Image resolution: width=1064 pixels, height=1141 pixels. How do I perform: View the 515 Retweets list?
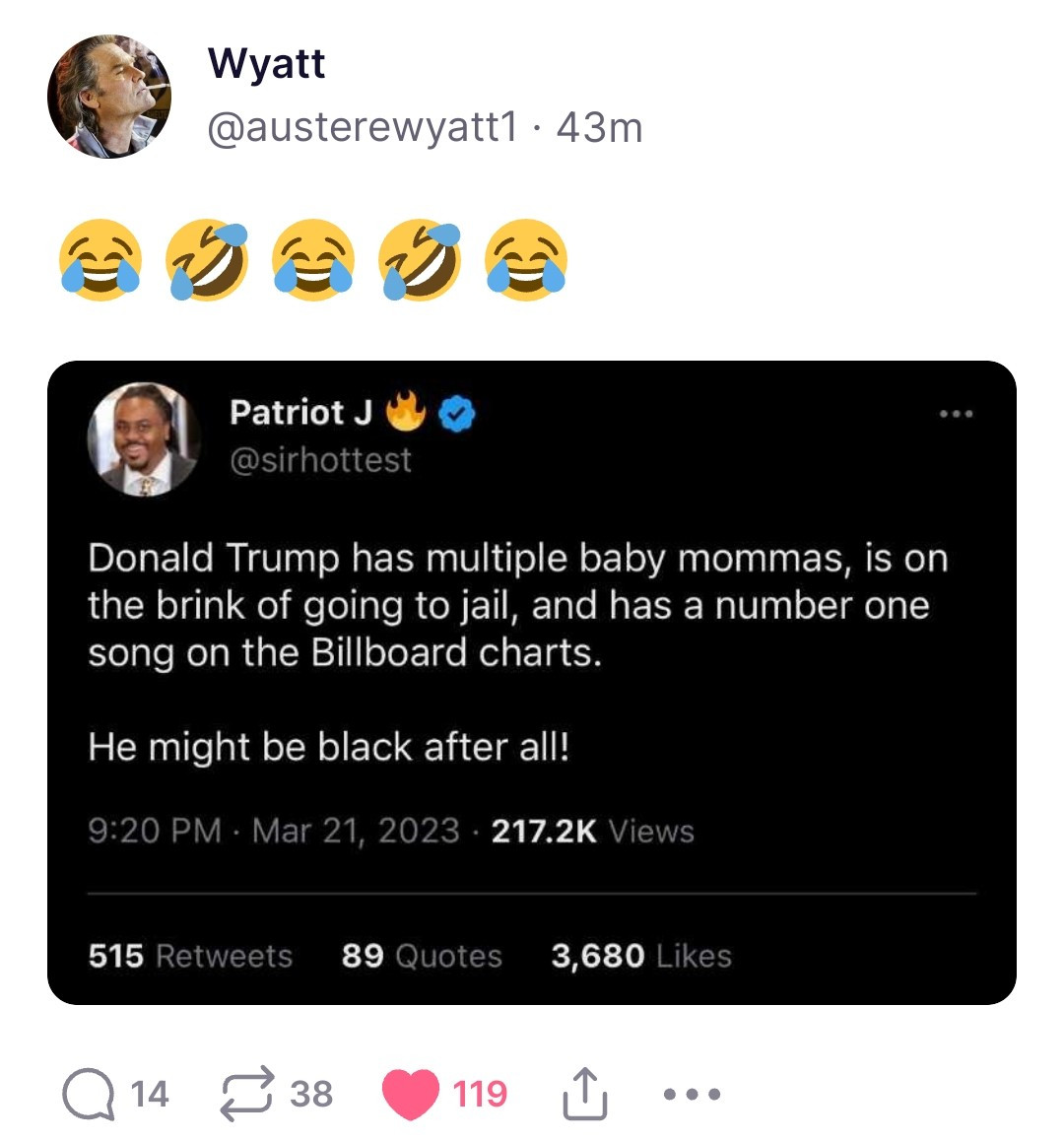(190, 956)
